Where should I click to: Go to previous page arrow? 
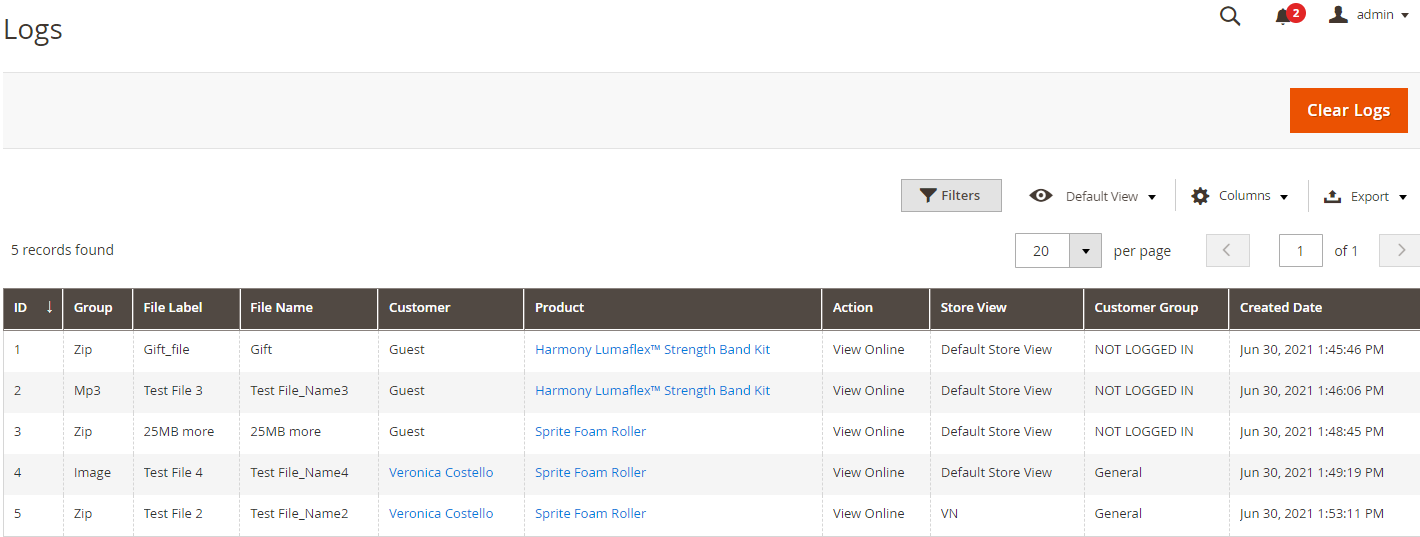pyautogui.click(x=1228, y=250)
